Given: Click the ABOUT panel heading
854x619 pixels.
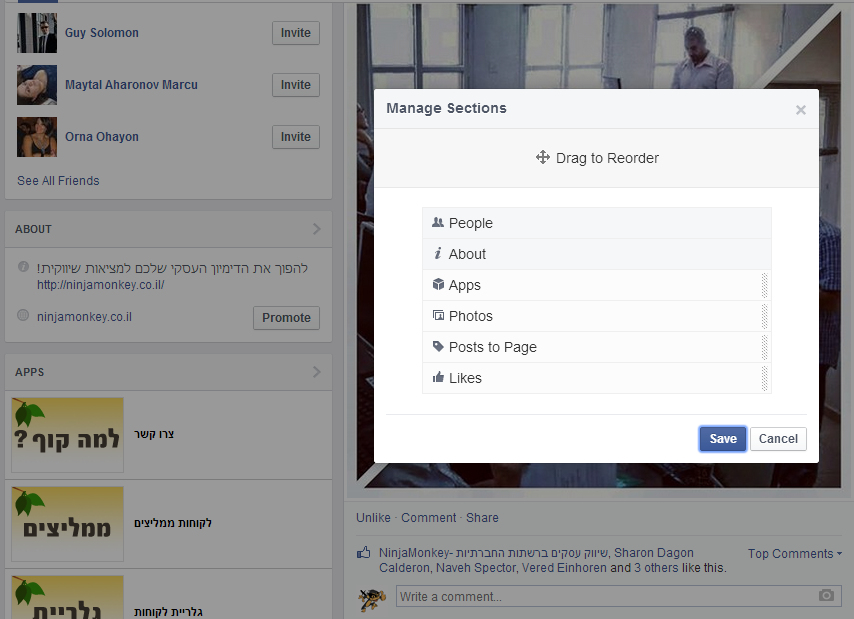Looking at the screenshot, I should 33,229.
